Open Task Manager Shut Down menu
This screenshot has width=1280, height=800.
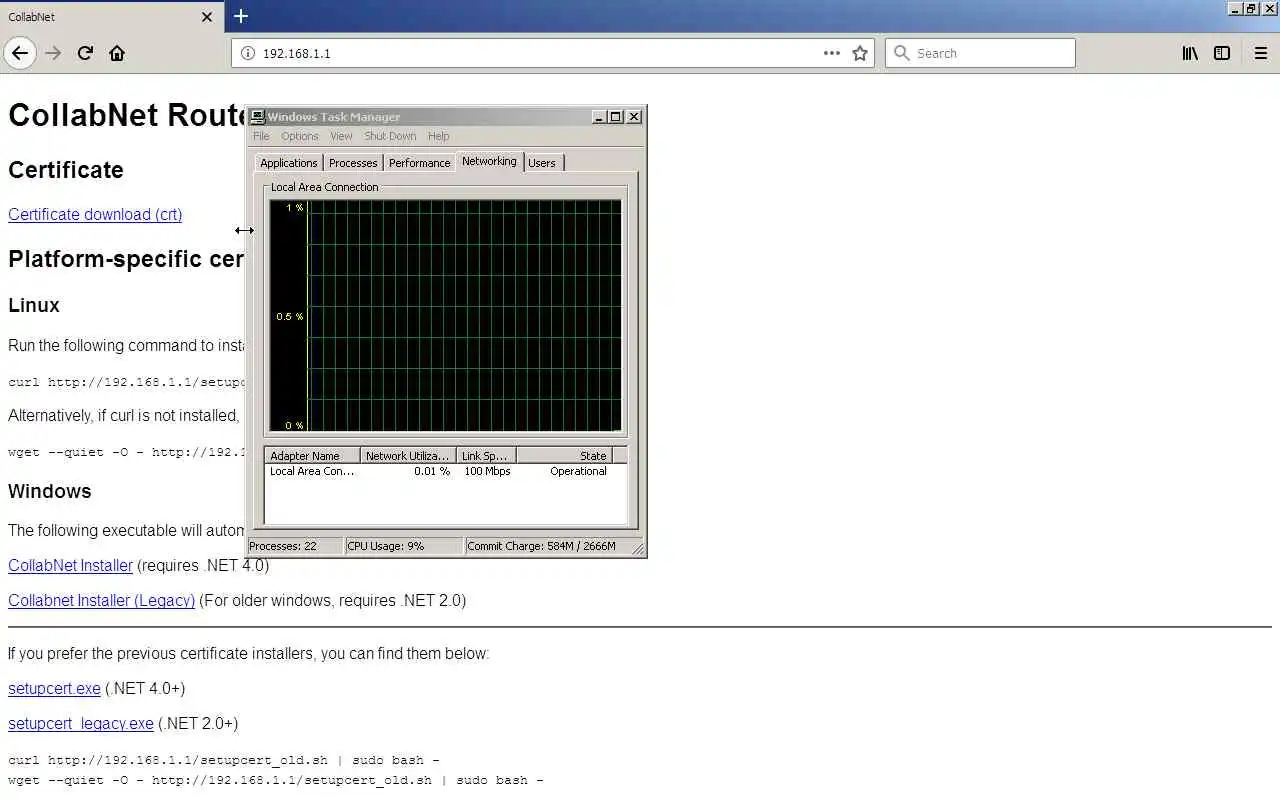pyautogui.click(x=390, y=136)
